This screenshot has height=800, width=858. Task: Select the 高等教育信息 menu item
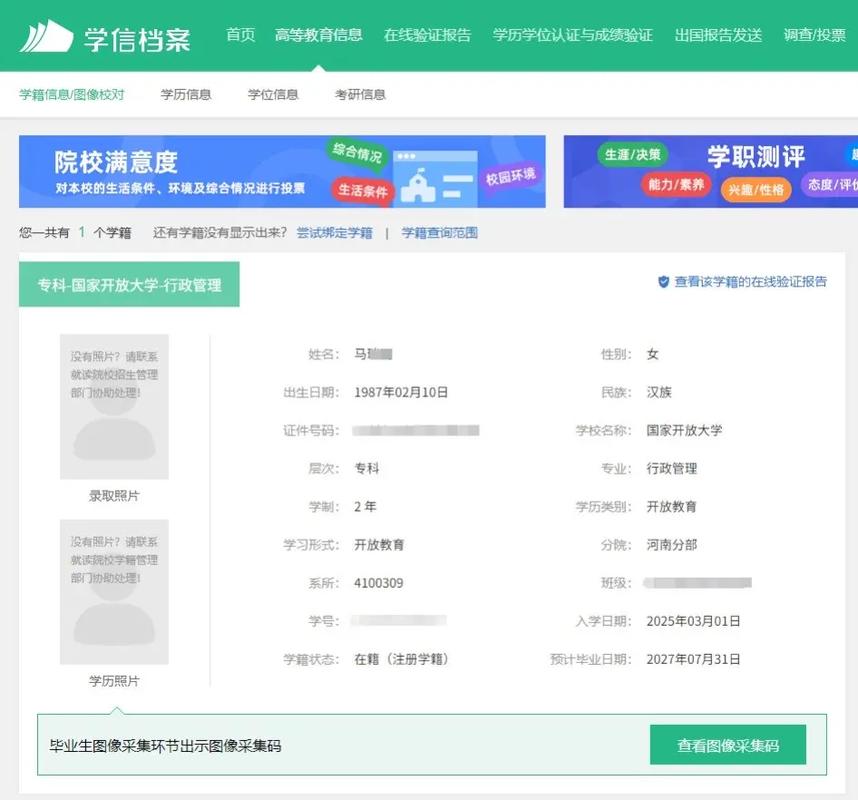click(x=318, y=35)
